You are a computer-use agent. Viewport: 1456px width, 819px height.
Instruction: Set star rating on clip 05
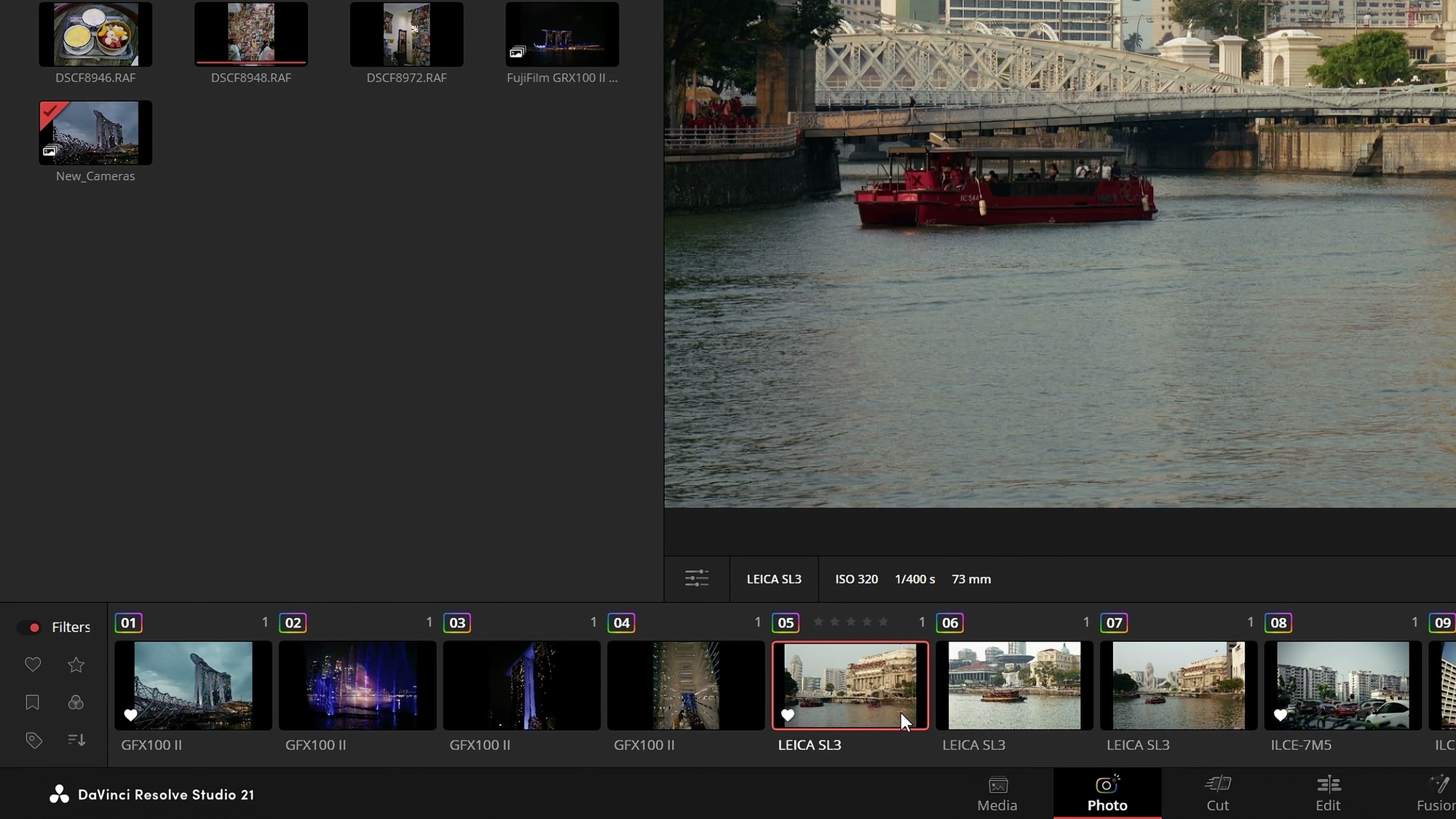pyautogui.click(x=850, y=622)
